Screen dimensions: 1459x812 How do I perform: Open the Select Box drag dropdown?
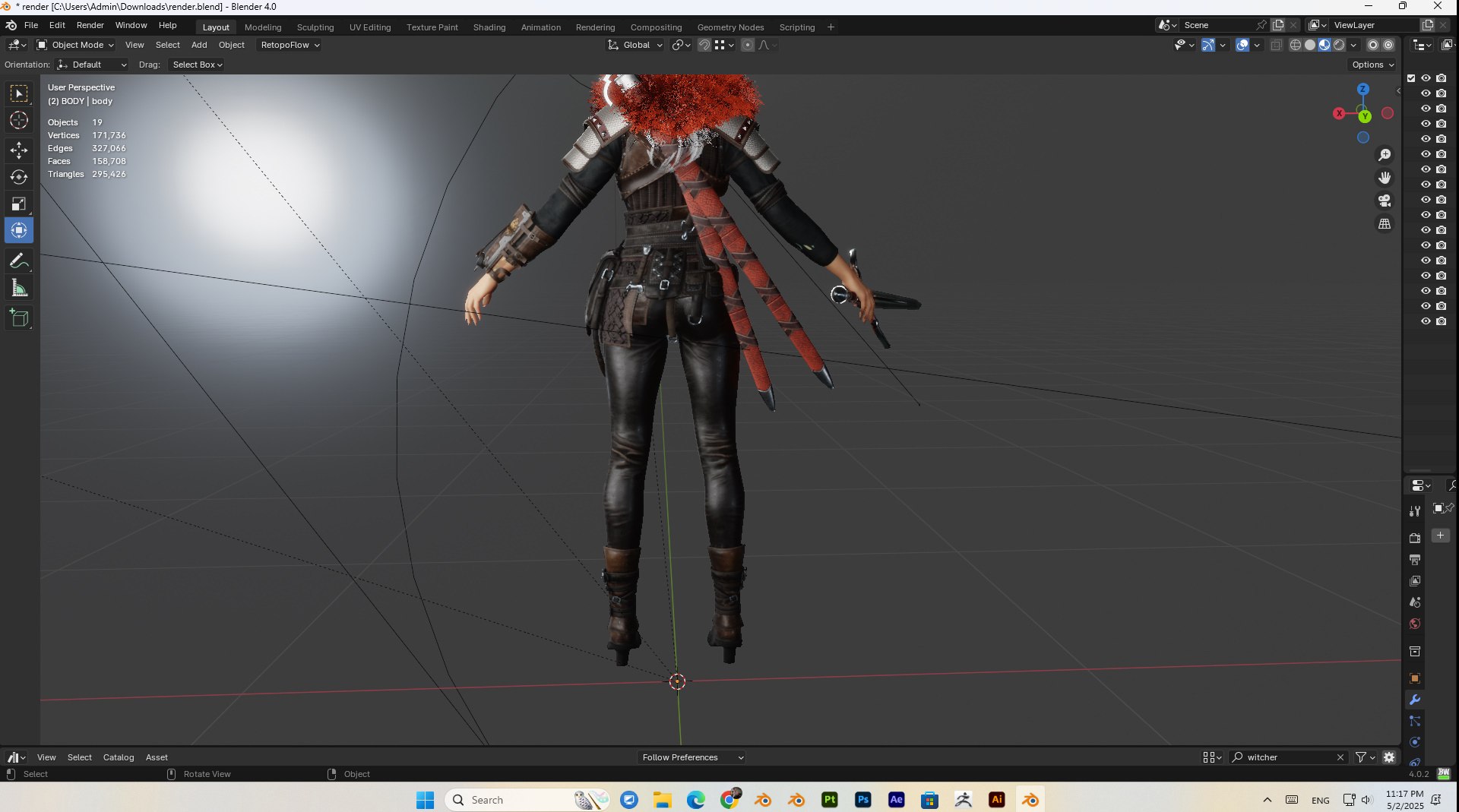pyautogui.click(x=196, y=65)
